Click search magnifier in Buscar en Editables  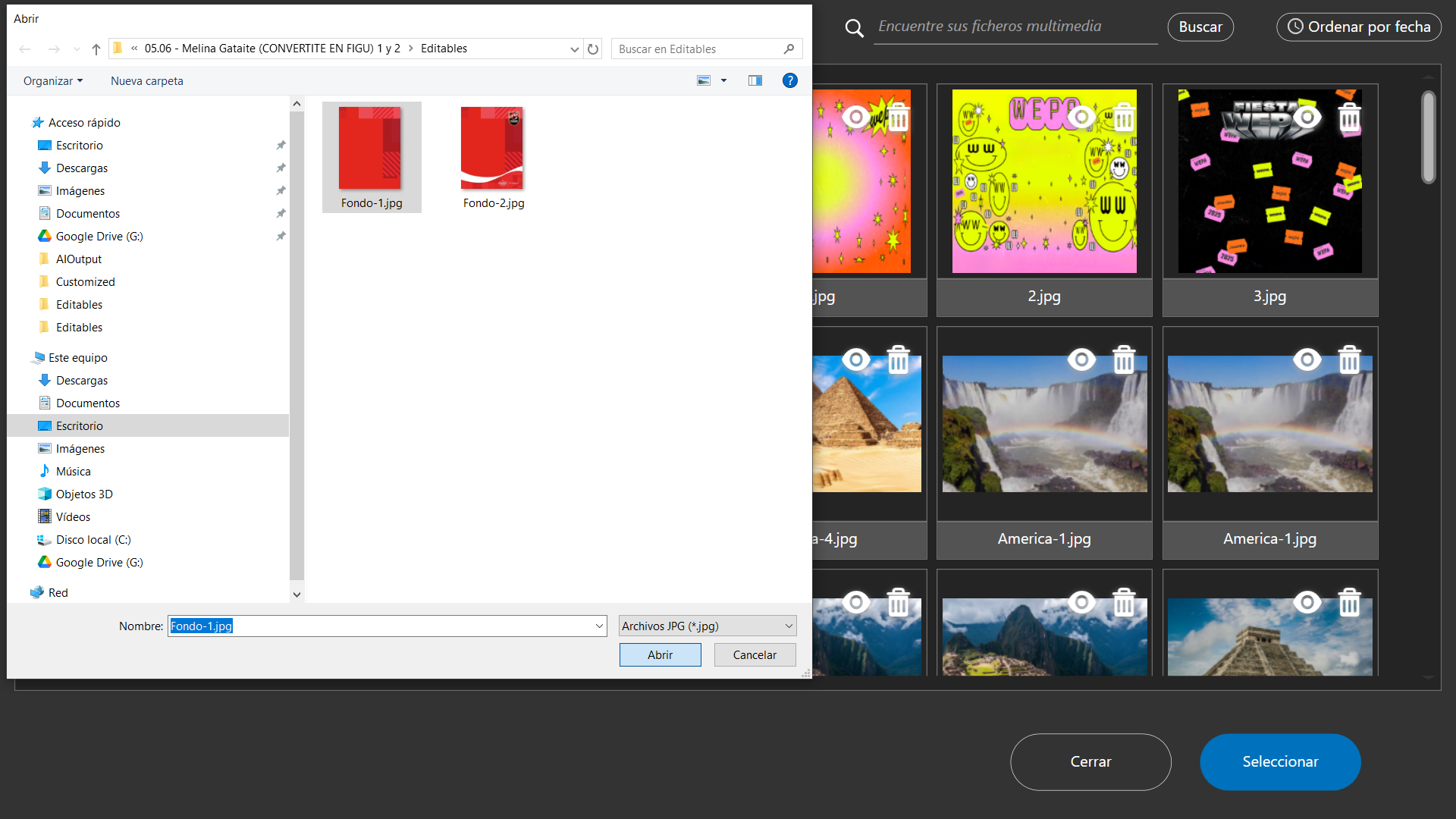tap(789, 49)
